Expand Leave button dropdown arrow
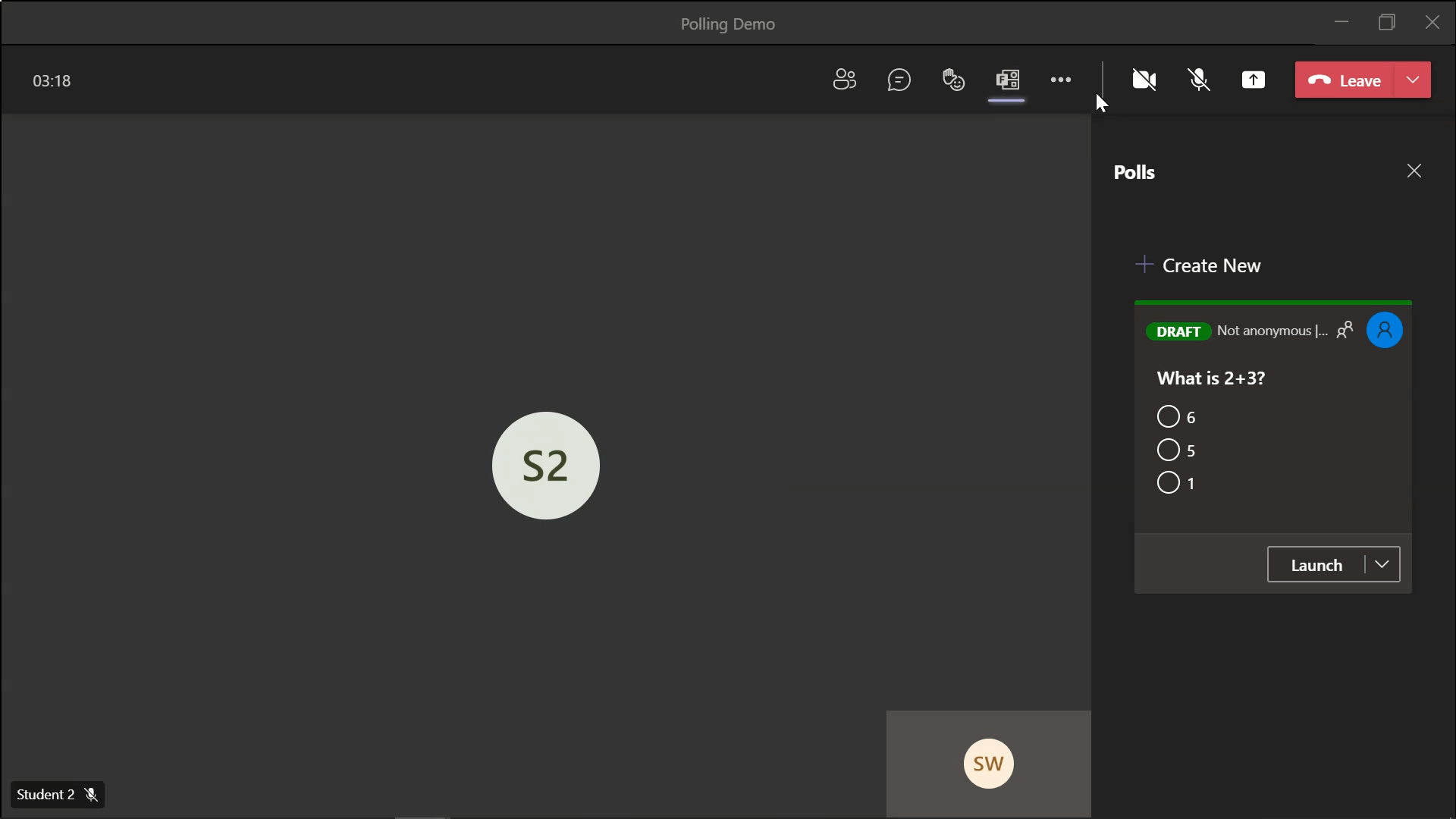Viewport: 1456px width, 819px height. [1413, 80]
